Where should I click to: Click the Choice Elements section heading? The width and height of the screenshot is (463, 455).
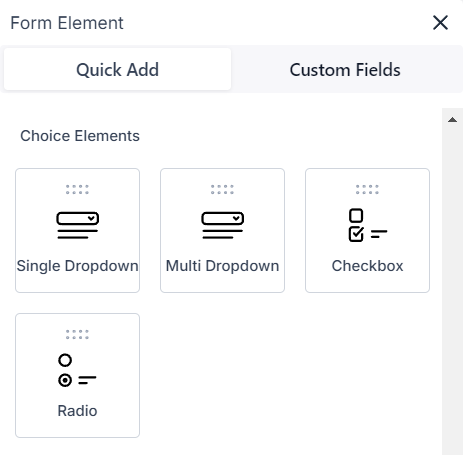pos(80,136)
